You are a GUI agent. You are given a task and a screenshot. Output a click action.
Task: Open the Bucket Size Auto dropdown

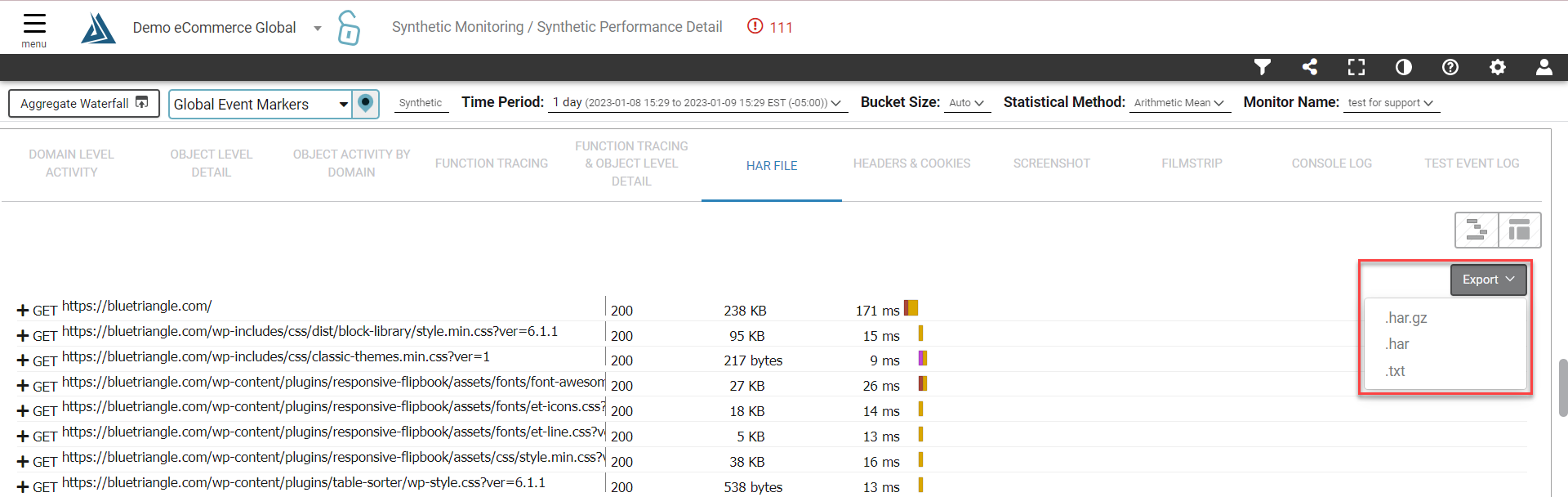pos(967,103)
